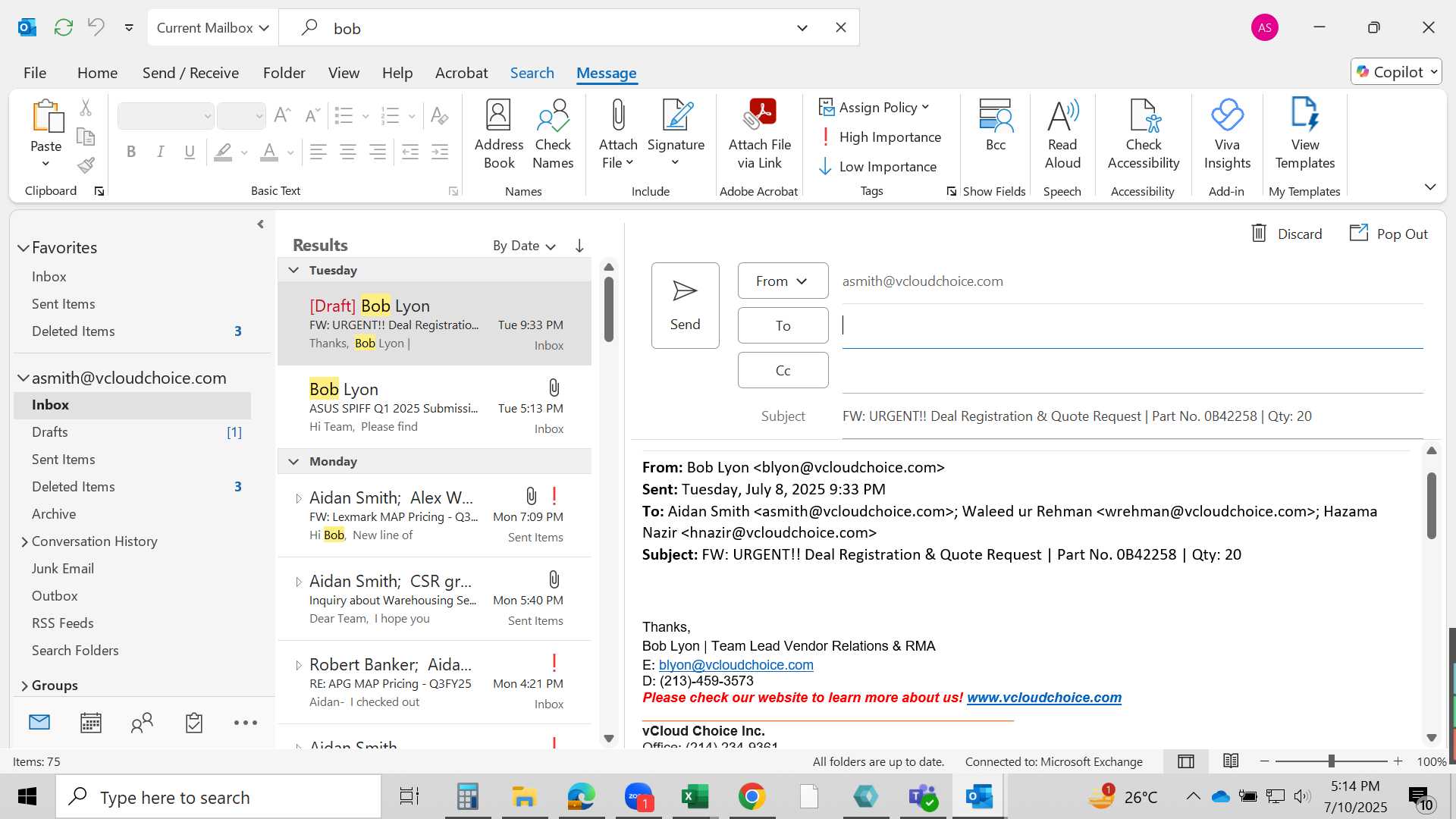
Task: Open Bob Lyon ASUS SPIFF email
Action: pos(435,407)
